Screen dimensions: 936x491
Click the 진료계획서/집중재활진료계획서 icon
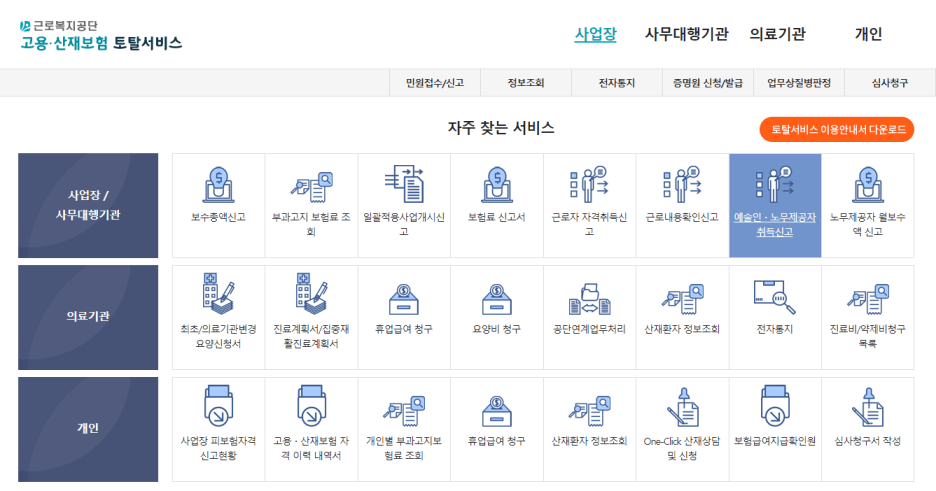[311, 294]
